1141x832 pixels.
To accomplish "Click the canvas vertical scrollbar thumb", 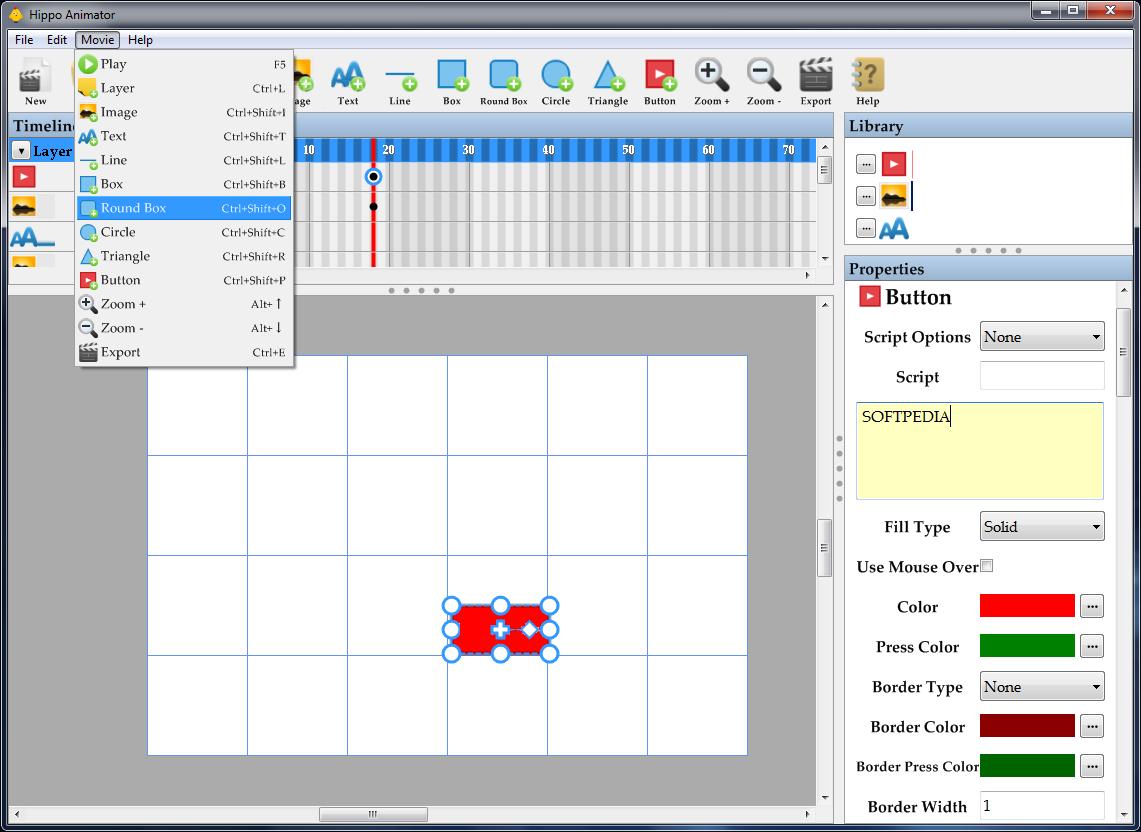I will (x=824, y=547).
